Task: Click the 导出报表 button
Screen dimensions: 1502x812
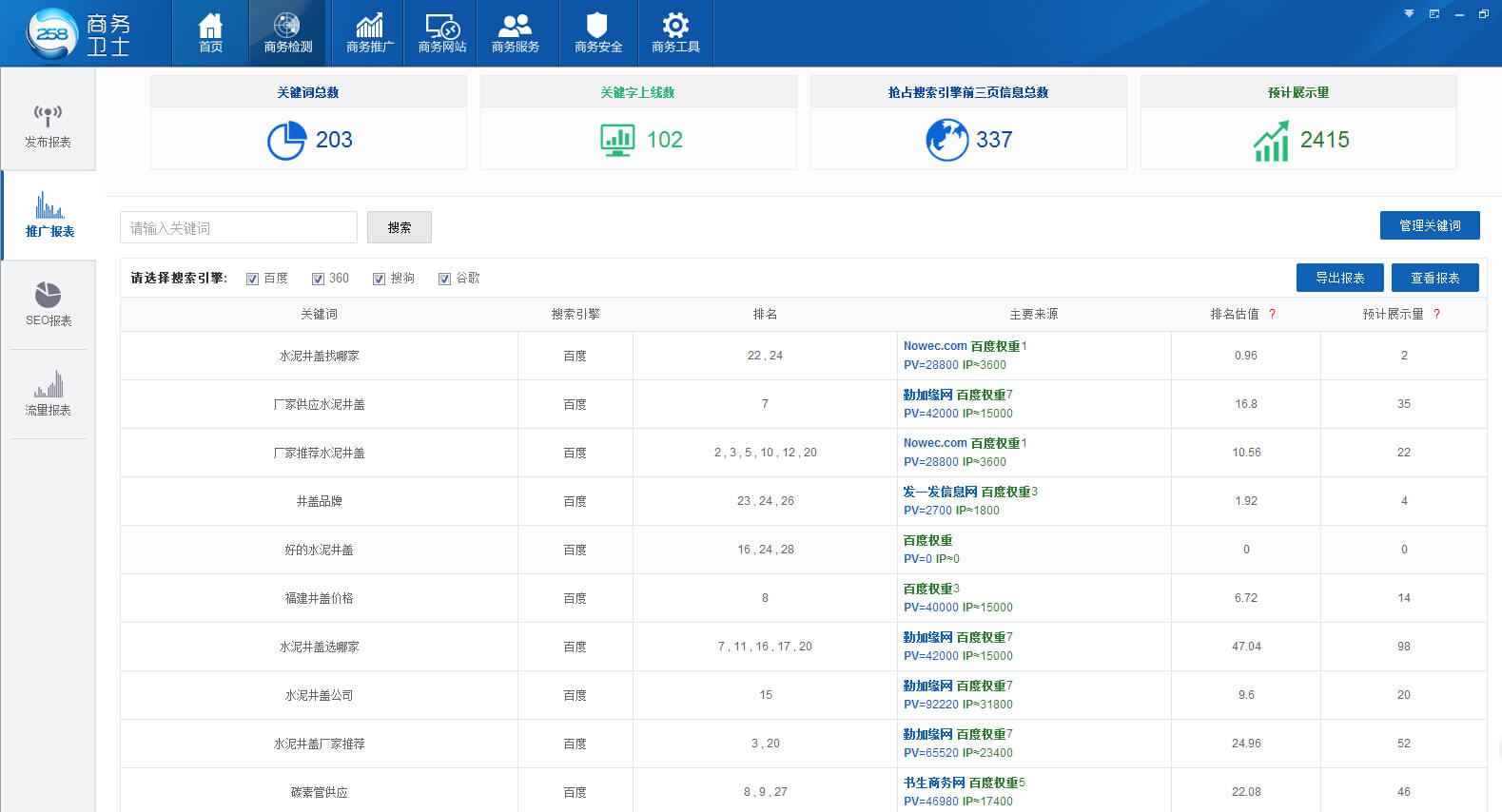Action: (x=1339, y=278)
